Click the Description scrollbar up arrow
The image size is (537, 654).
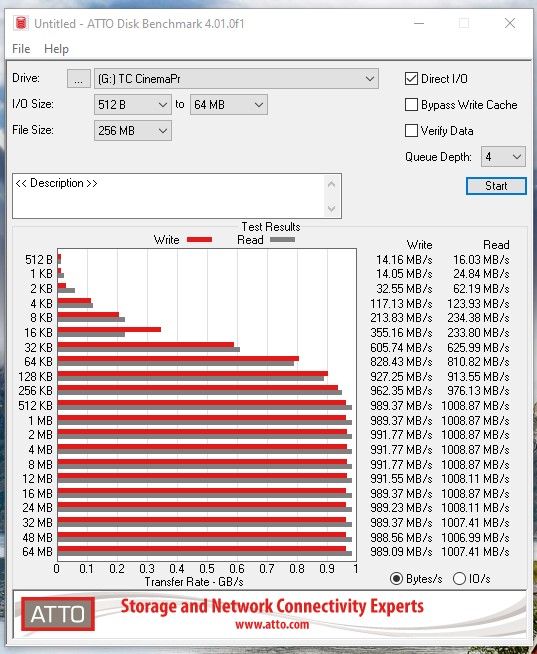click(x=331, y=184)
